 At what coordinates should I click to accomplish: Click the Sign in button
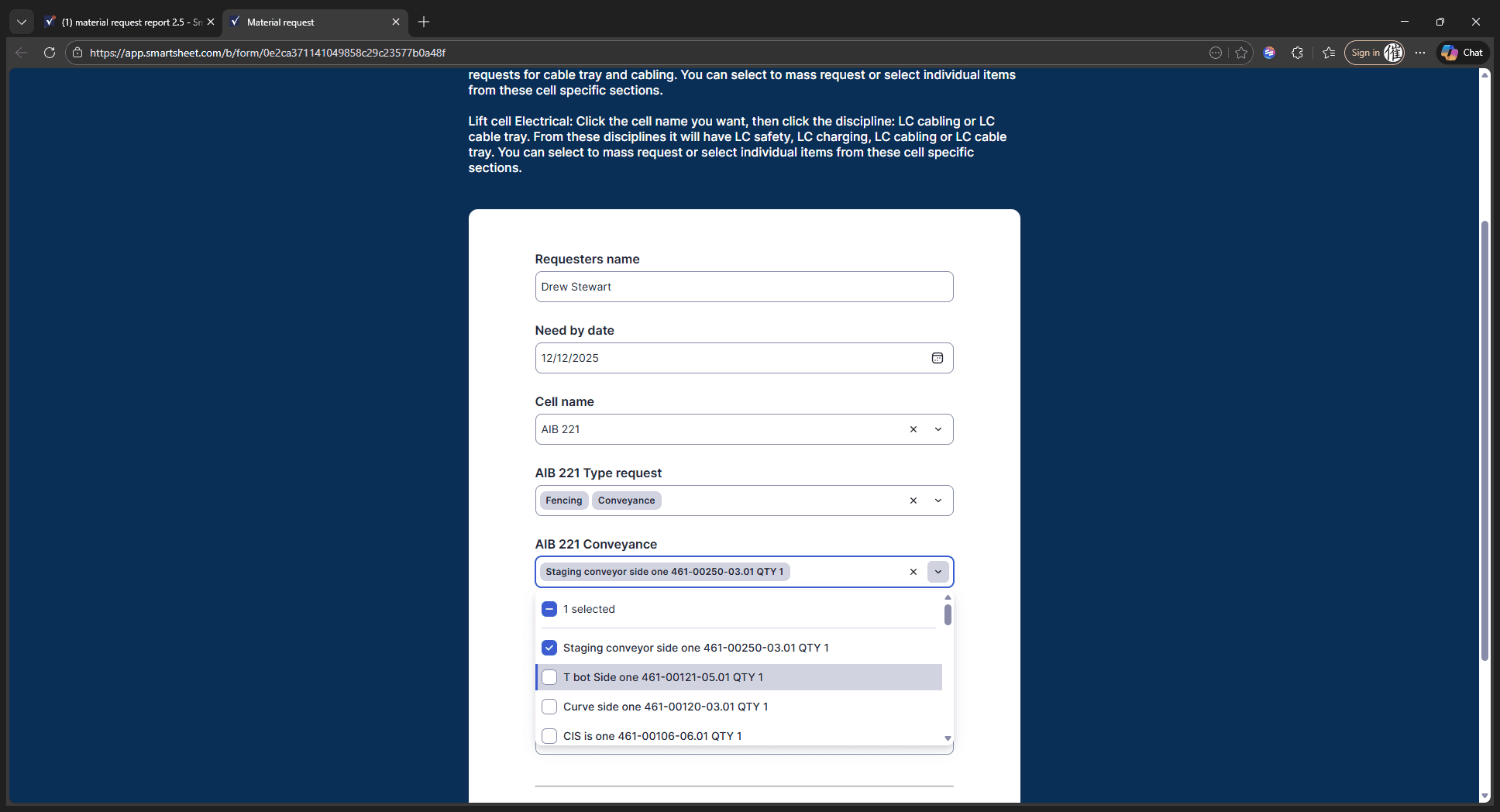[1374, 53]
